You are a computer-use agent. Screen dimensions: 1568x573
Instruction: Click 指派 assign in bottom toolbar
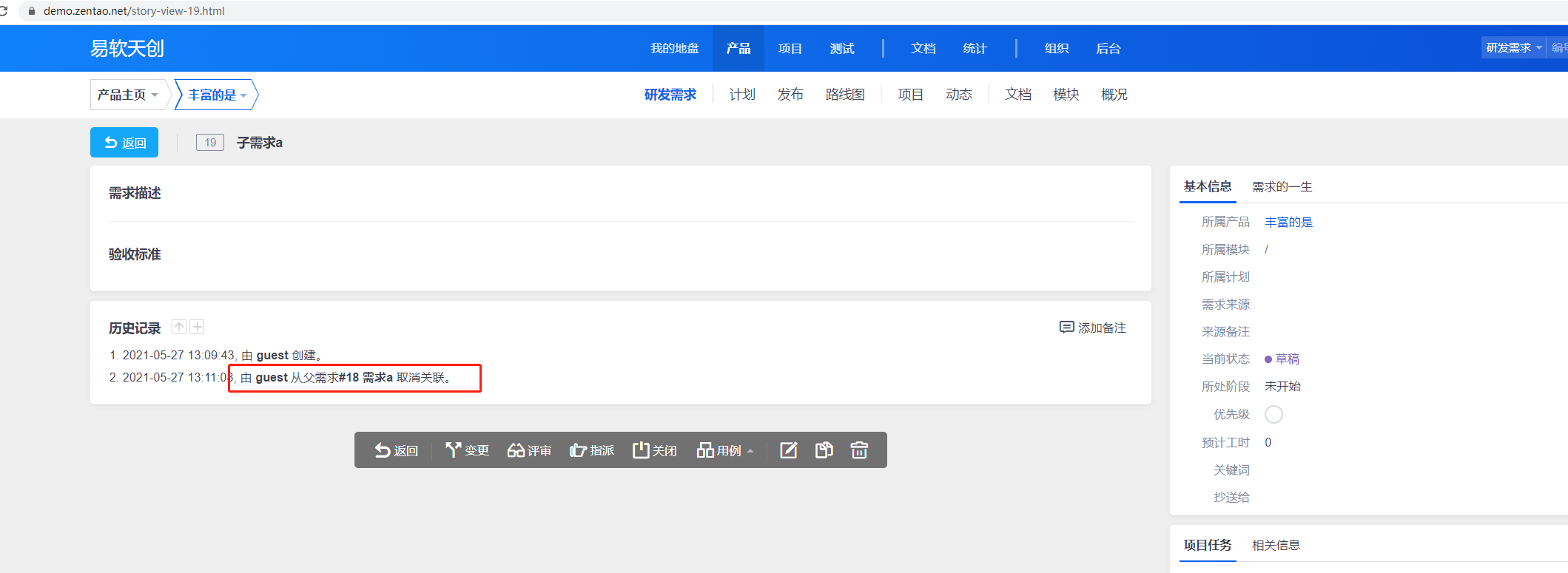(592, 450)
